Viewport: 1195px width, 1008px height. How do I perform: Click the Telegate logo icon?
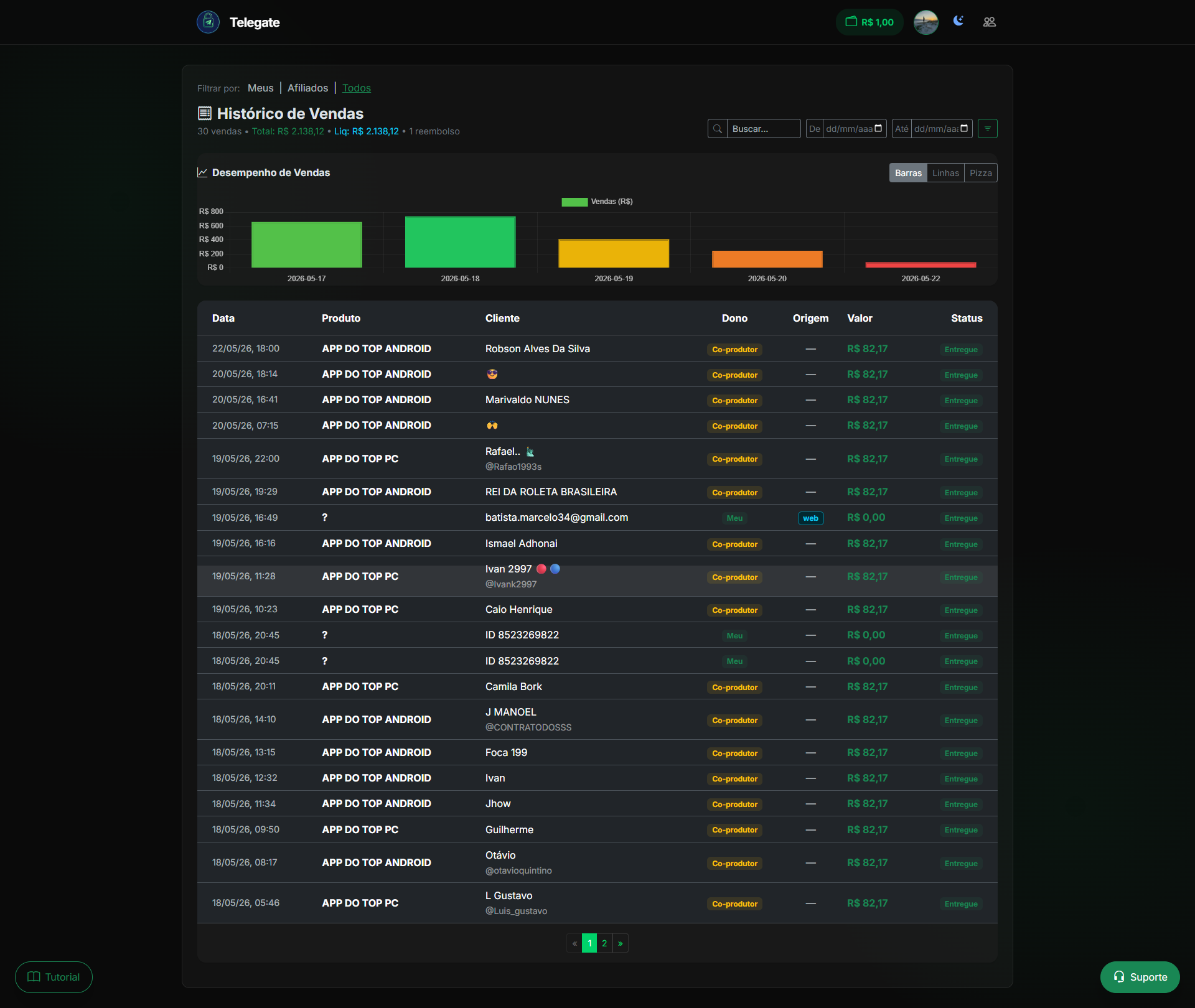point(208,22)
